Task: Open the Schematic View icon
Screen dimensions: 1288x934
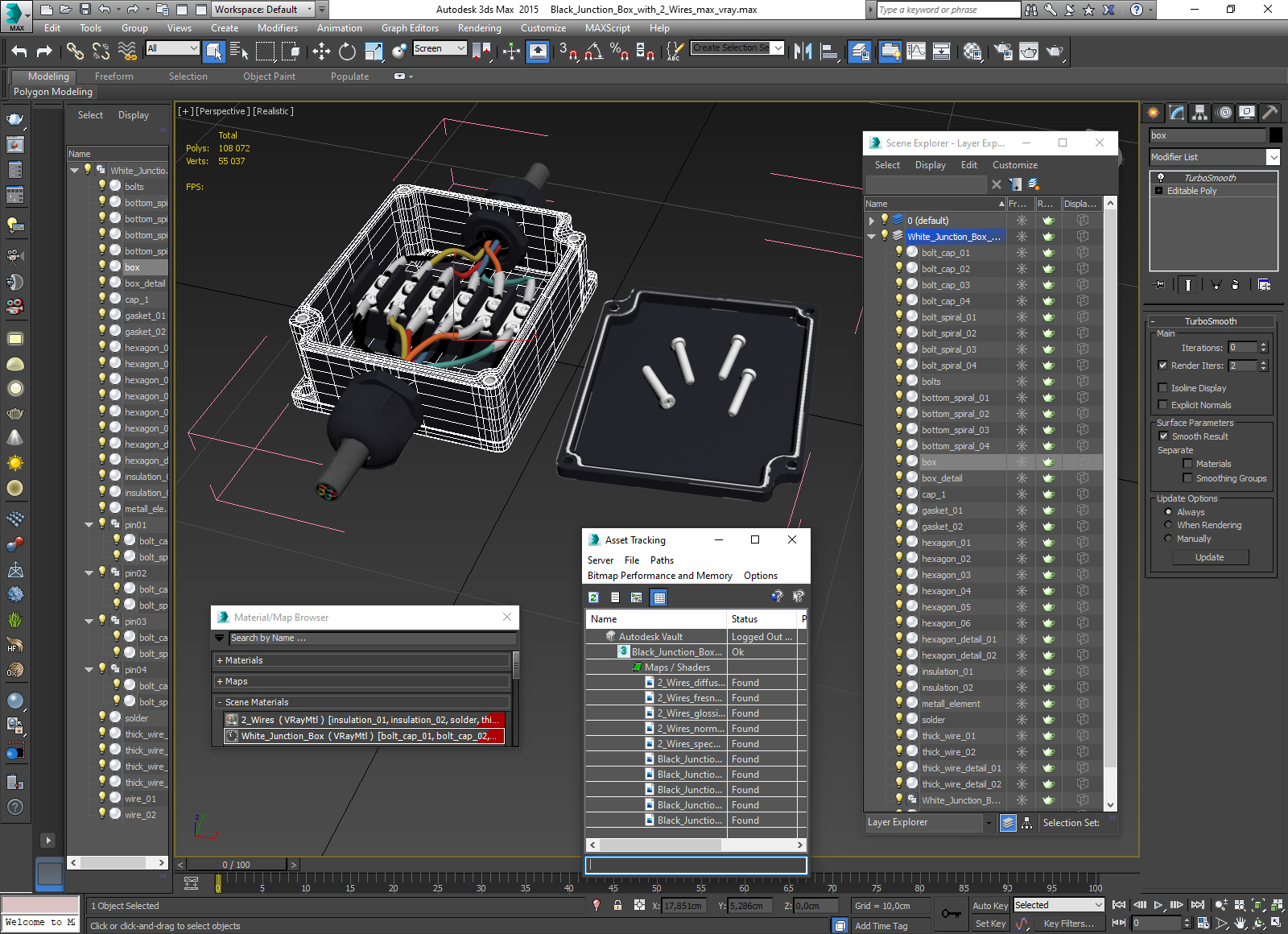Action: point(941,52)
